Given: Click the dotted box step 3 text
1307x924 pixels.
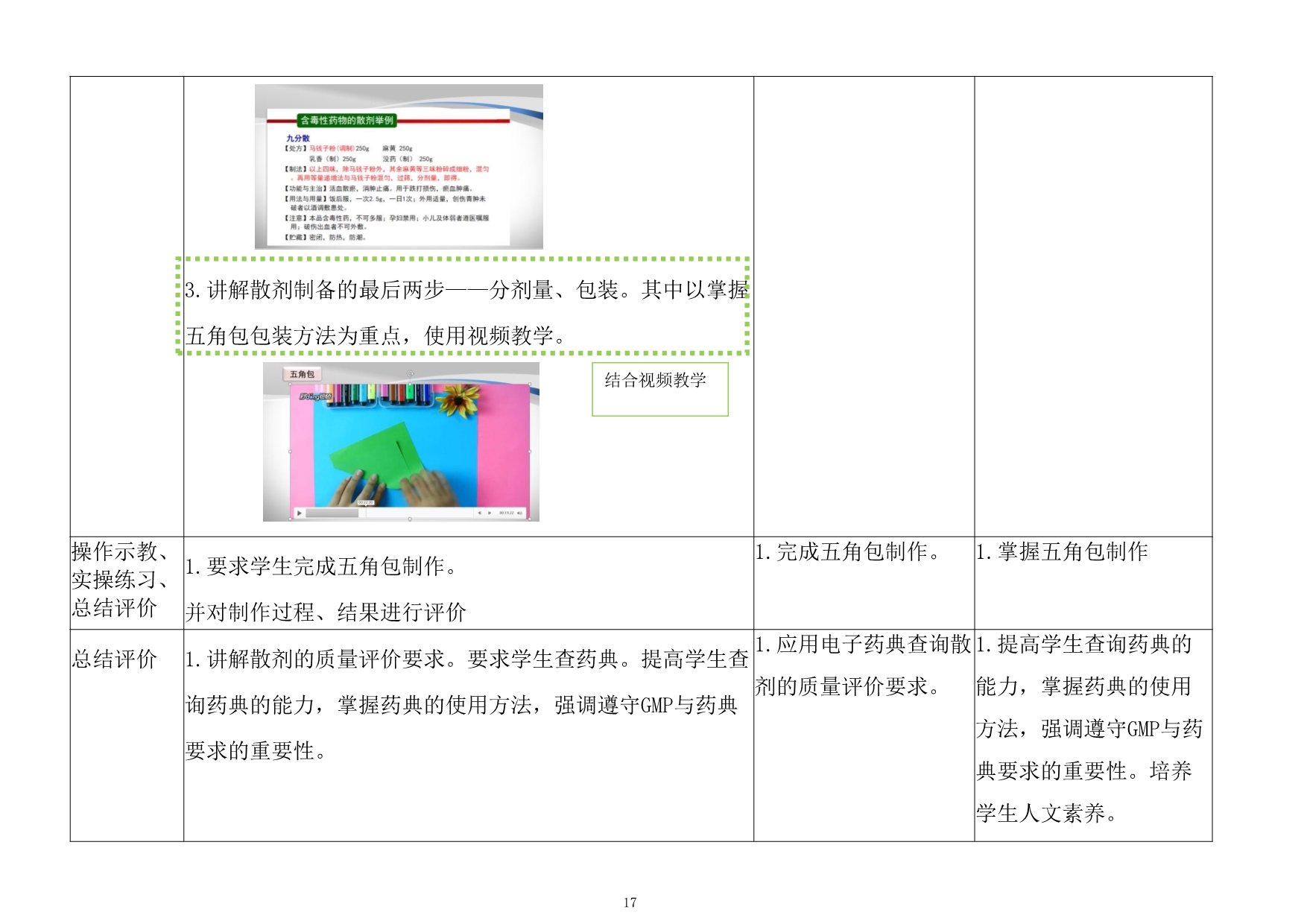Looking at the screenshot, I should click(463, 312).
